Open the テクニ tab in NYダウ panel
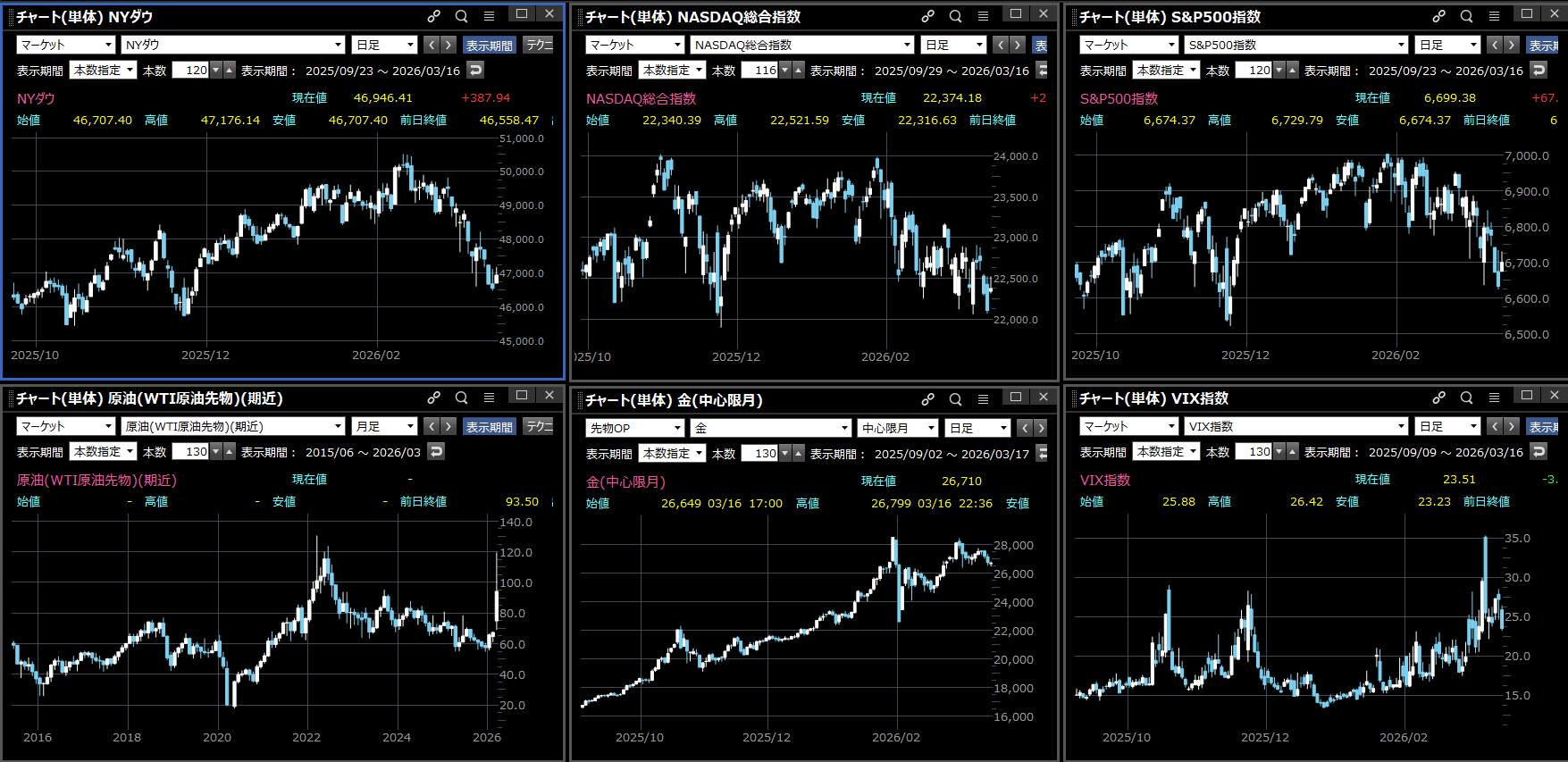 tap(539, 45)
